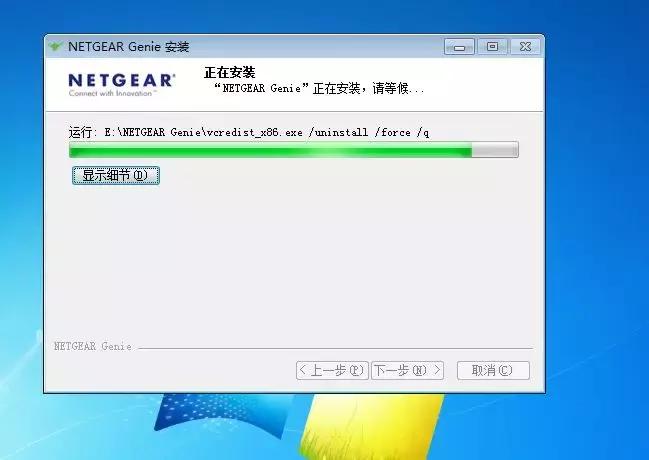Close the NETGEAR Genie installer window
The height and width of the screenshot is (460, 649).
pyautogui.click(x=525, y=46)
